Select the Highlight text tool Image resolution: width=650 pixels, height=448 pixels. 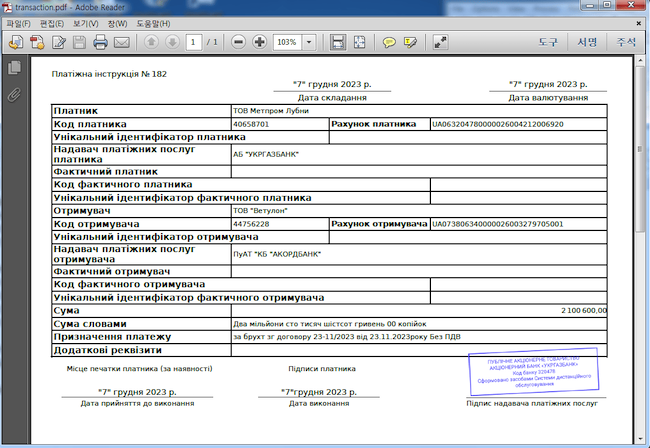[410, 42]
